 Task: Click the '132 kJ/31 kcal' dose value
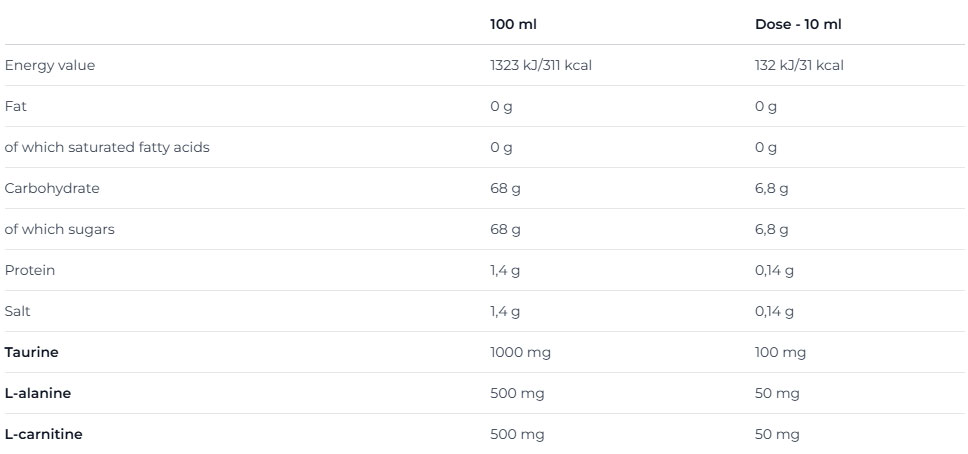pyautogui.click(x=799, y=66)
